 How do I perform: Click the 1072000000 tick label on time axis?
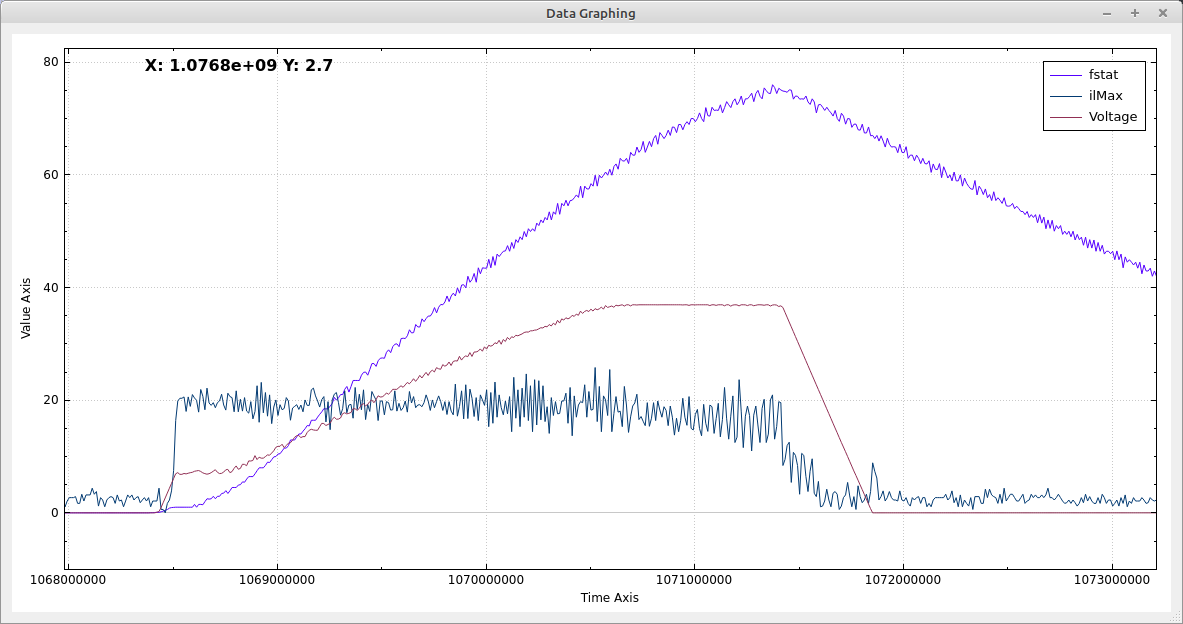point(903,580)
